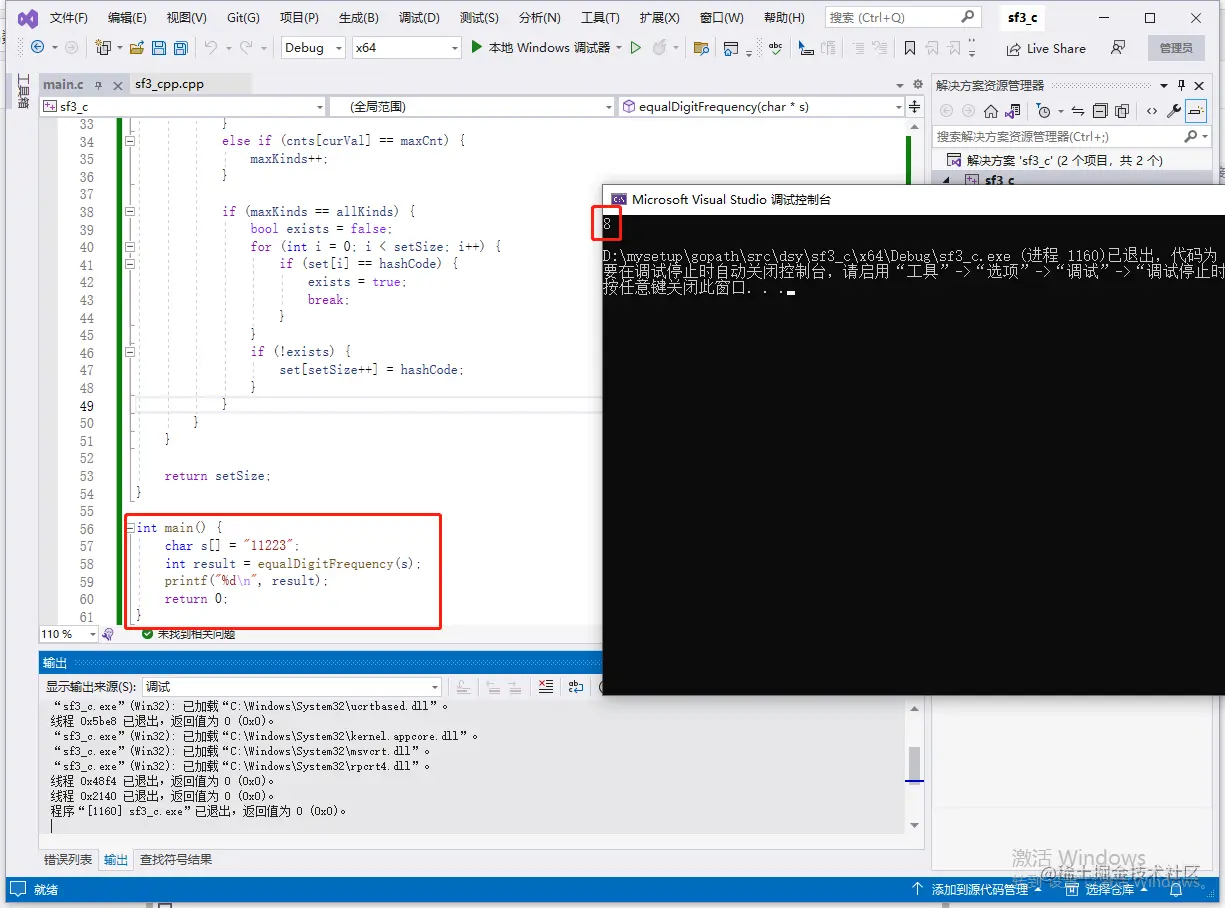
Task: Switch to the sf3_cpp.cpp tab
Action: coord(170,84)
